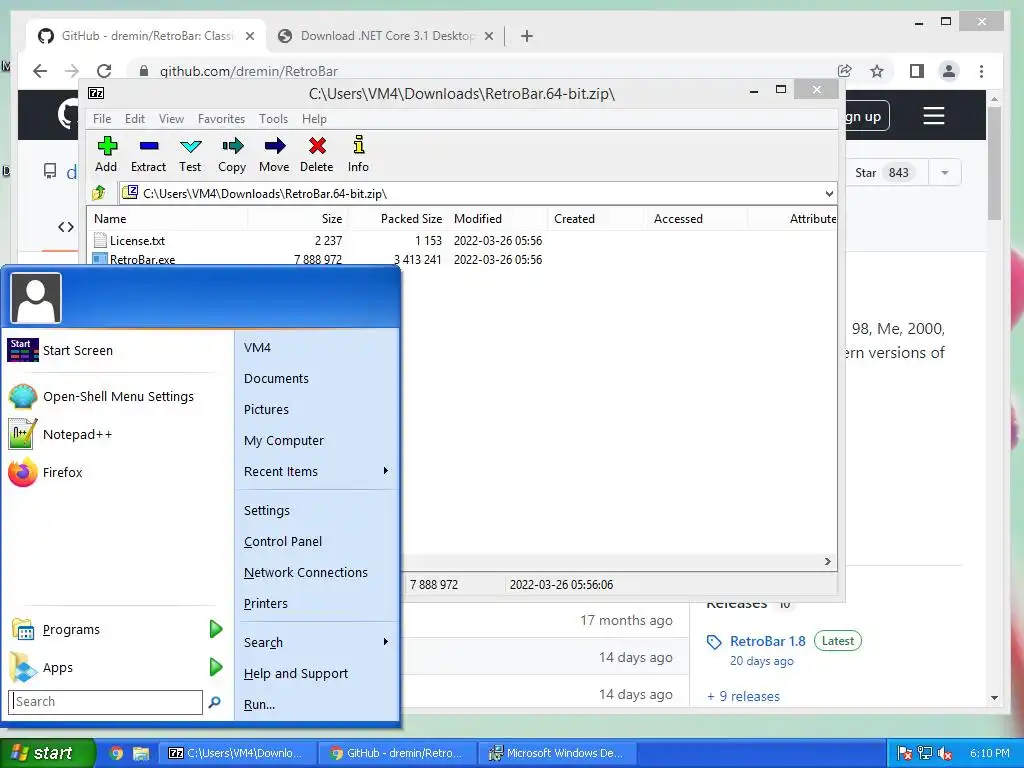Image resolution: width=1024 pixels, height=768 pixels.
Task: Open the Edit menu in 7-Zip
Action: pos(135,119)
